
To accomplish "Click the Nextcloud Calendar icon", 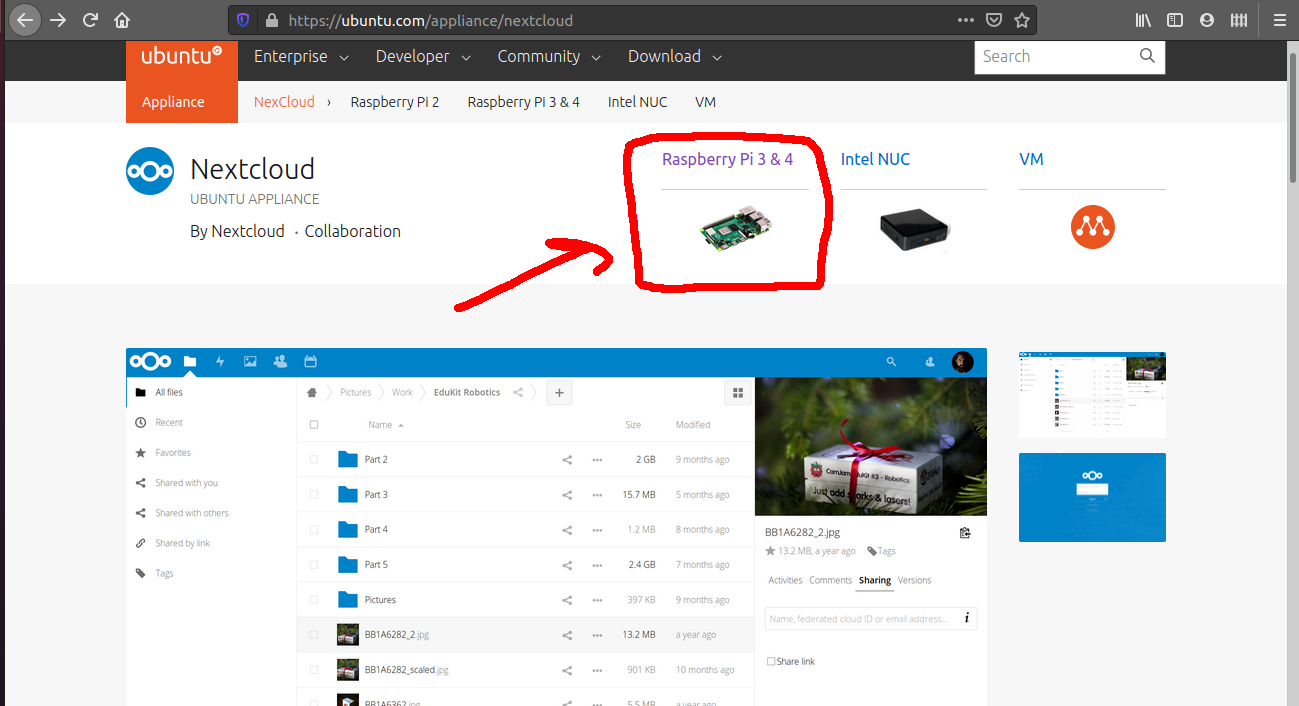I will click(310, 362).
